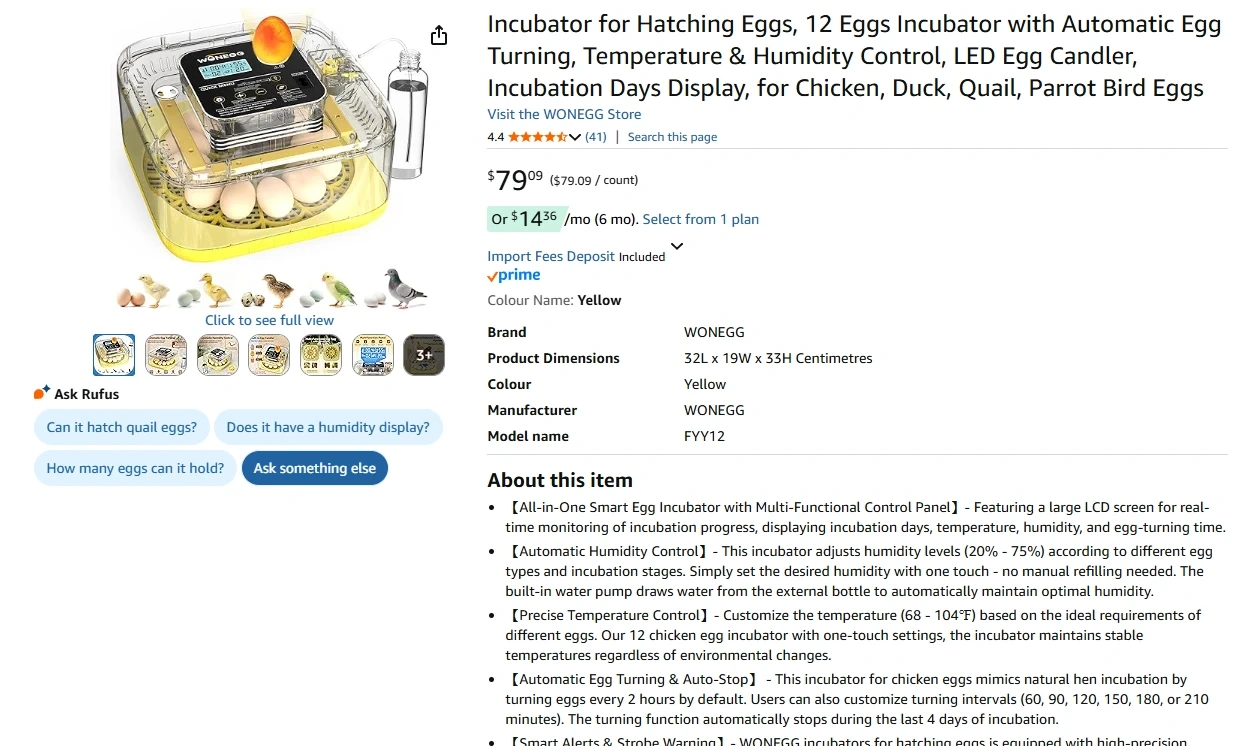The height and width of the screenshot is (746, 1233).
Task: Select the second product image thumbnail
Action: coord(166,355)
